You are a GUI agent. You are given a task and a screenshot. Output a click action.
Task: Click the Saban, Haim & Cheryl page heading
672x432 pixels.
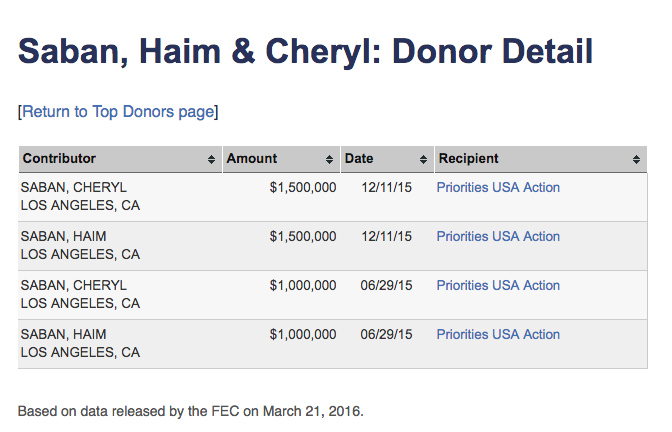coord(306,51)
